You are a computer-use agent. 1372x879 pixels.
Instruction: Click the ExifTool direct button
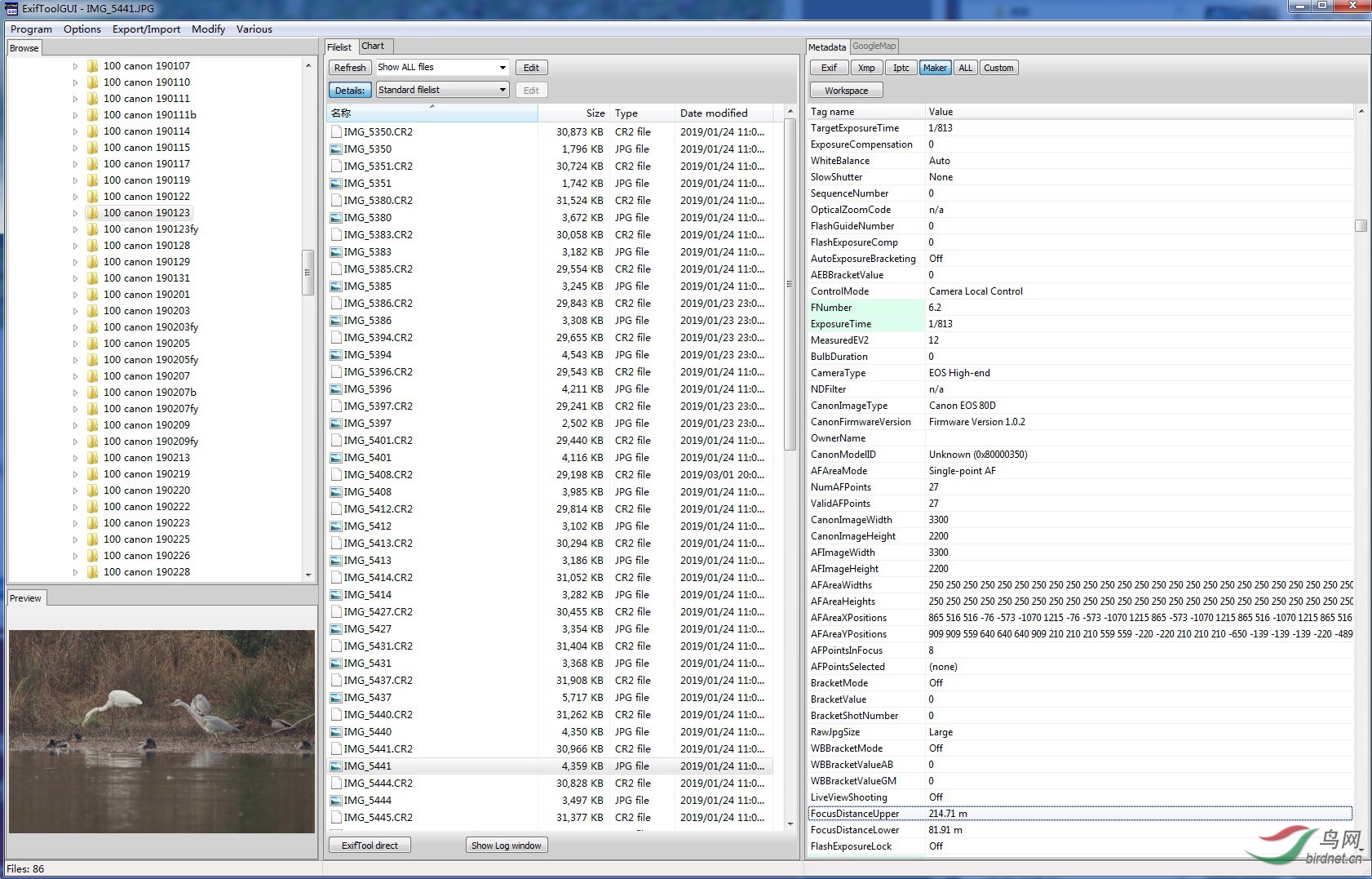pos(370,846)
